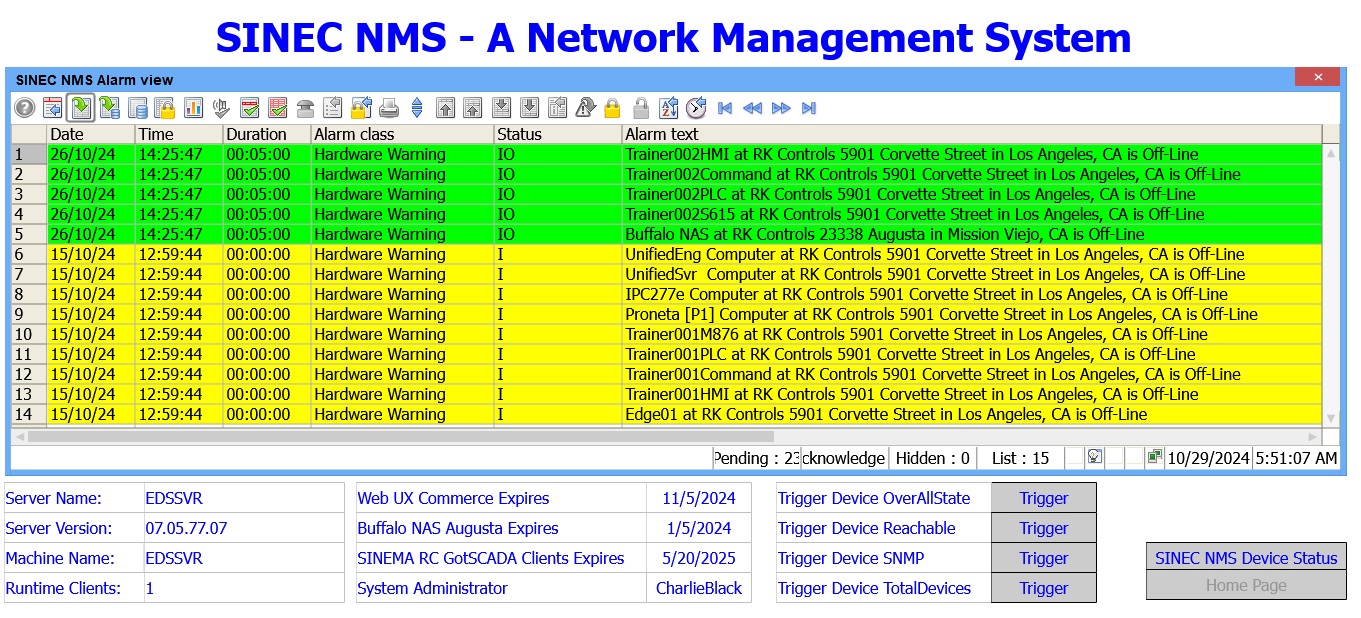The height and width of the screenshot is (618, 1361).
Task: Open the long-term archive list icon
Action: (x=110, y=108)
